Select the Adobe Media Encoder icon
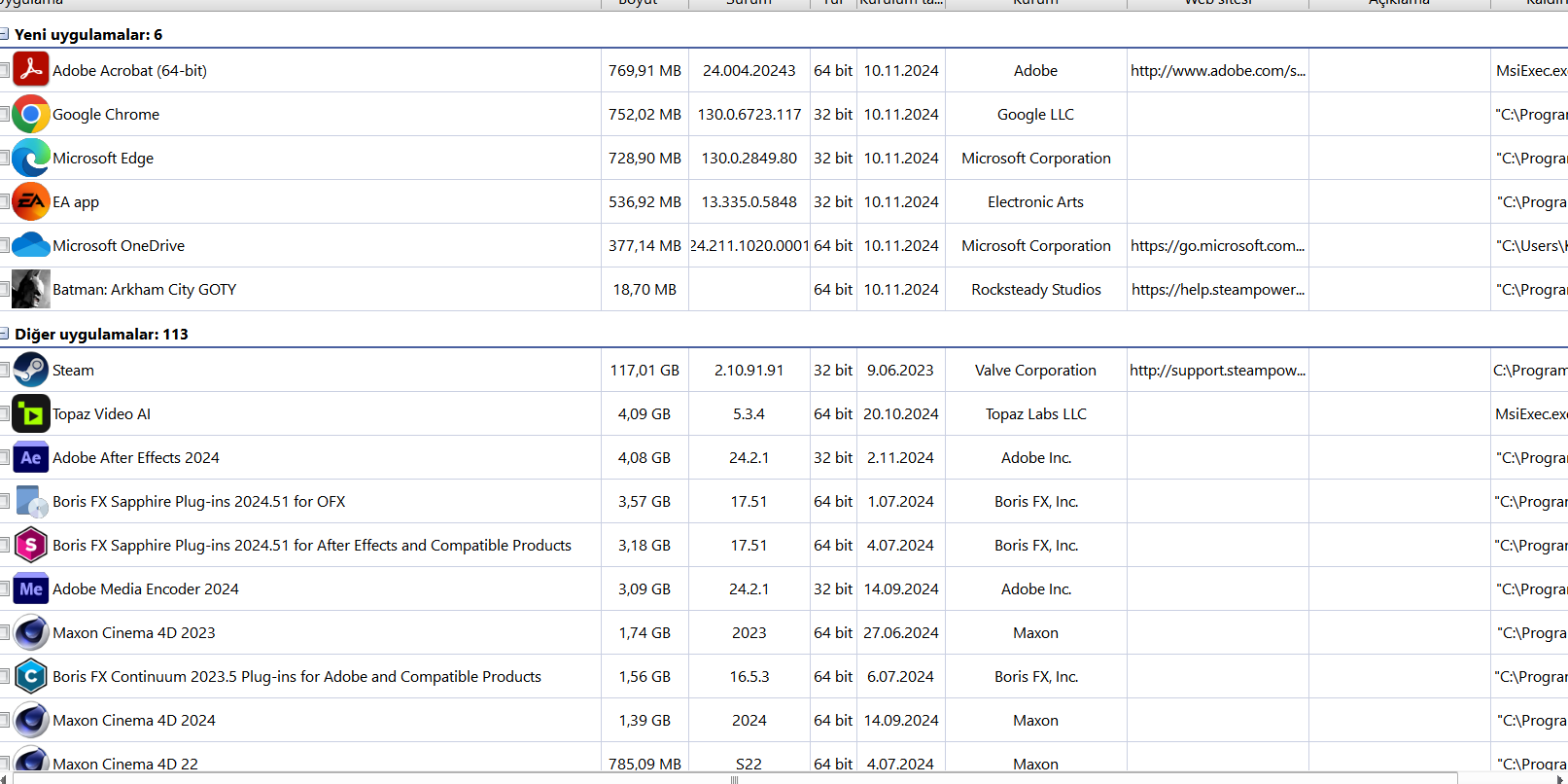The height and width of the screenshot is (784, 1568). click(31, 588)
